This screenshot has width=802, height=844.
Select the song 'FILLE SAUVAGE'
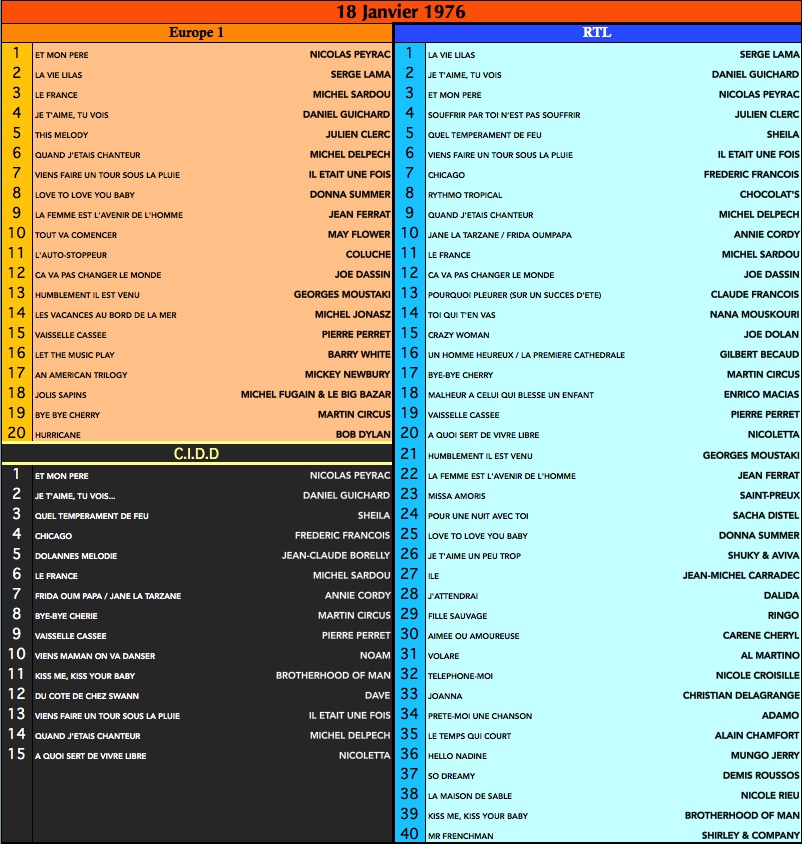point(458,616)
